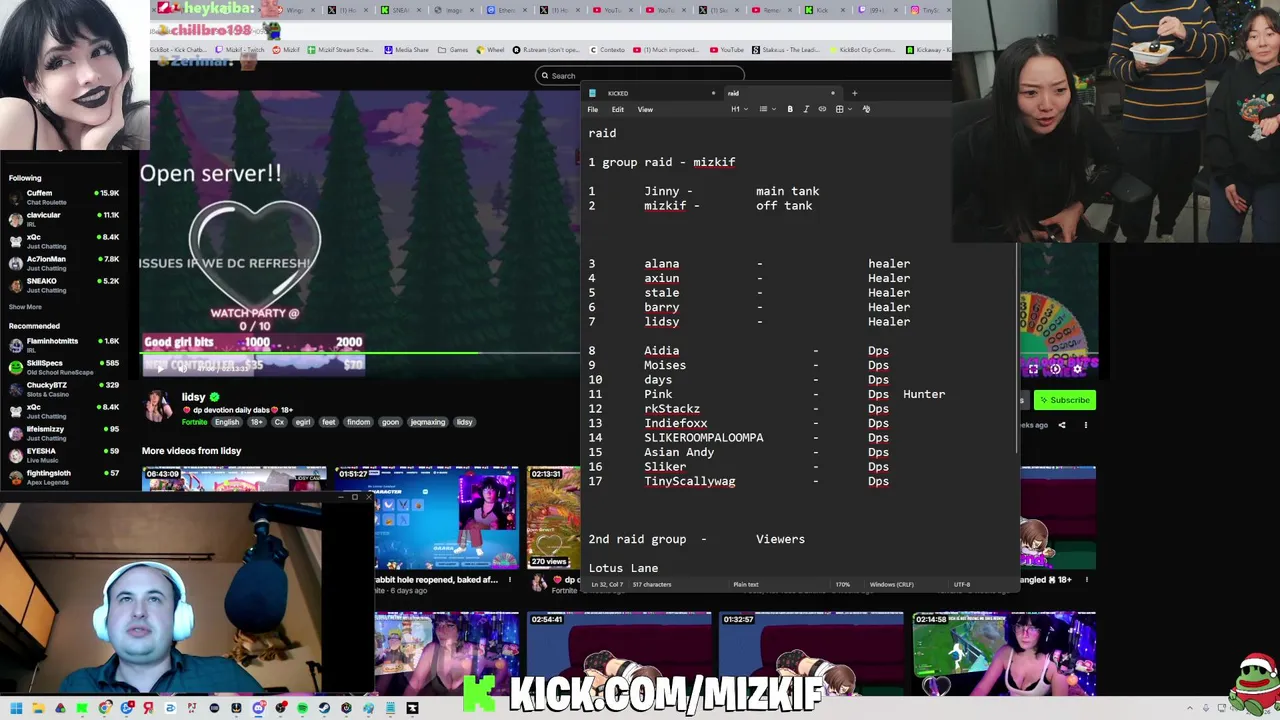This screenshot has width=1280, height=720.
Task: Open Discord from the taskbar
Action: pos(258,708)
